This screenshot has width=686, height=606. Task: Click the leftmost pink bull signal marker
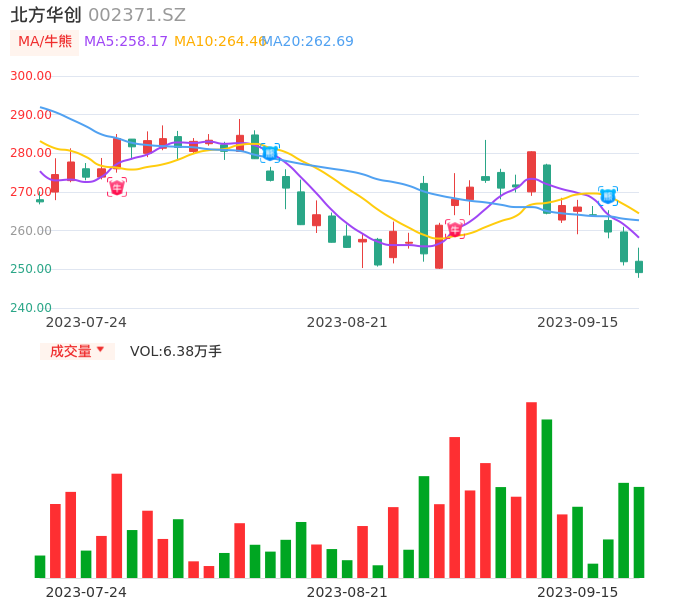point(117,187)
